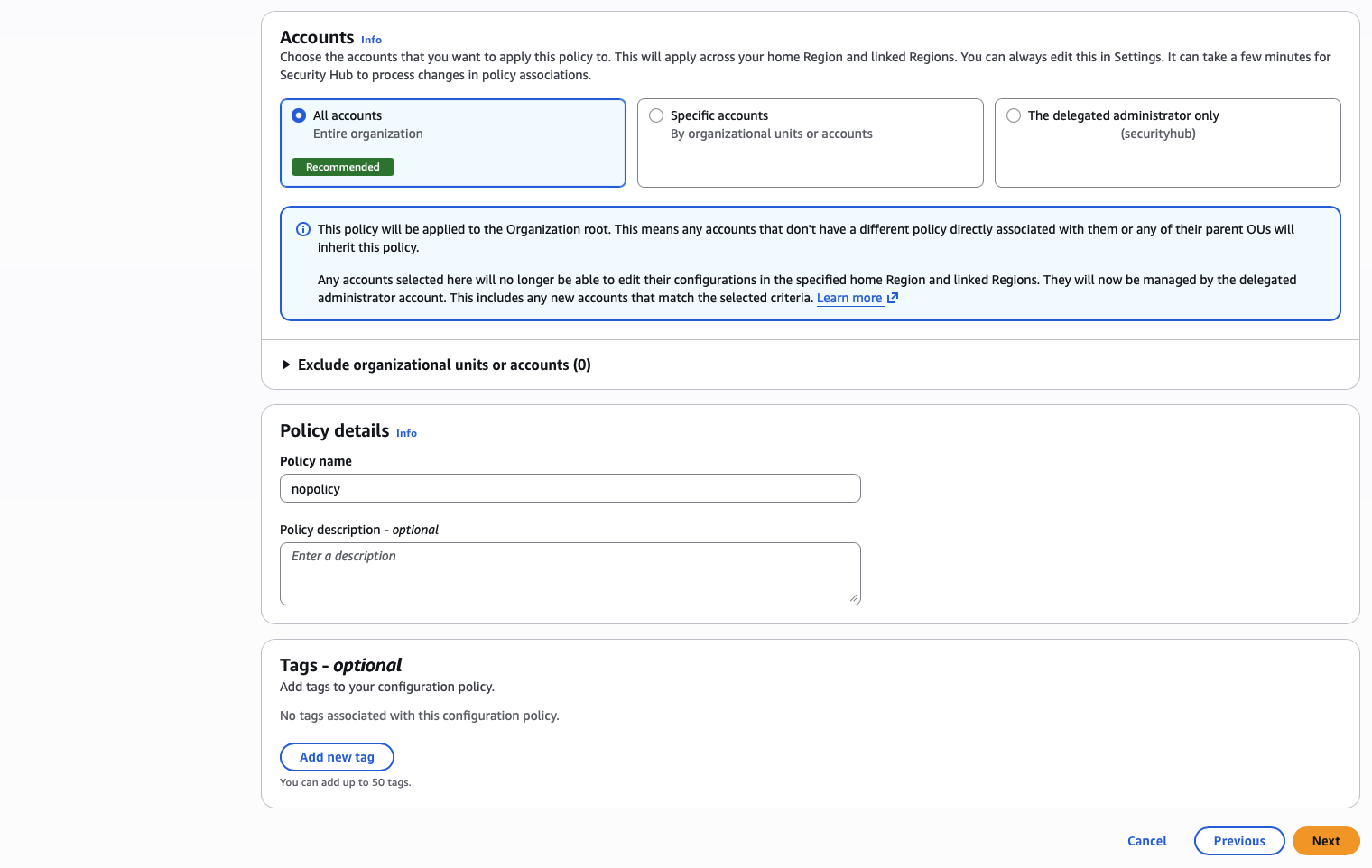Click the disclosure triangle beside Exclude organizational units

(286, 365)
